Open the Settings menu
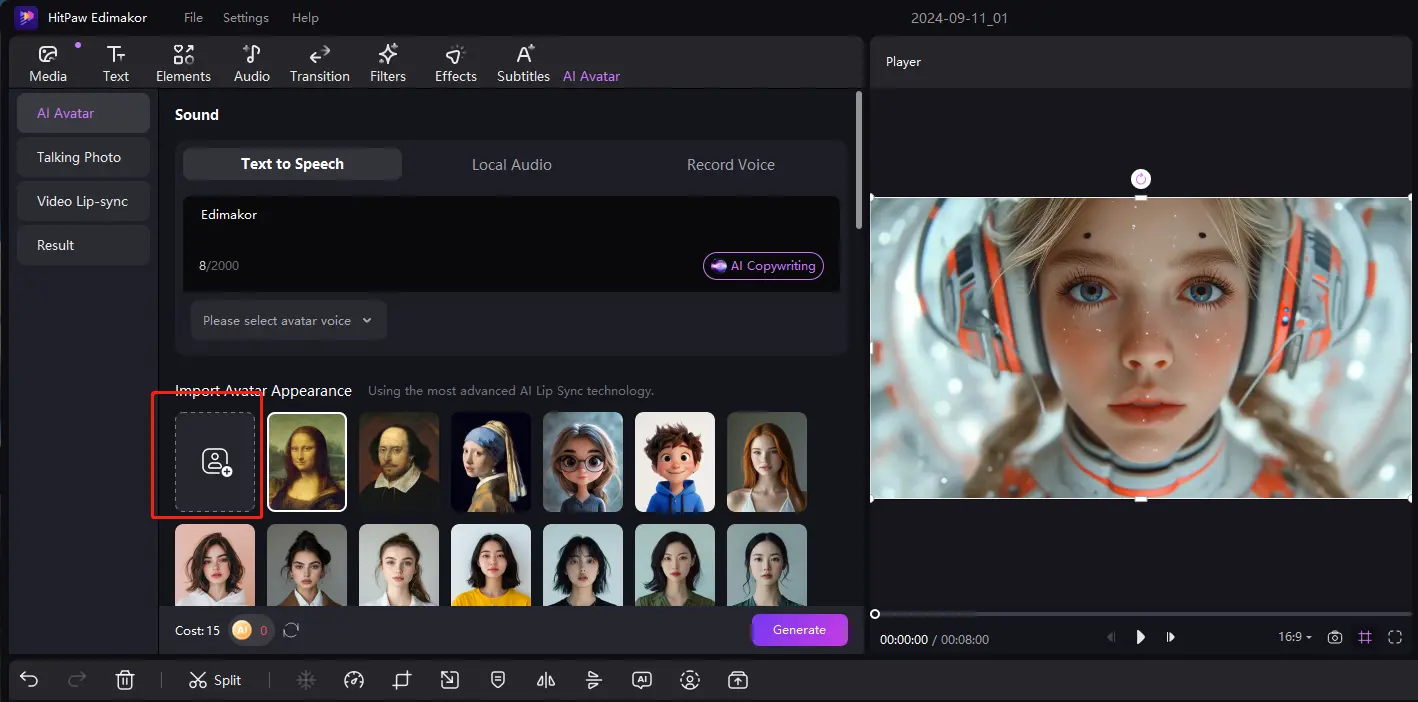Image resolution: width=1418 pixels, height=702 pixels. click(x=245, y=17)
